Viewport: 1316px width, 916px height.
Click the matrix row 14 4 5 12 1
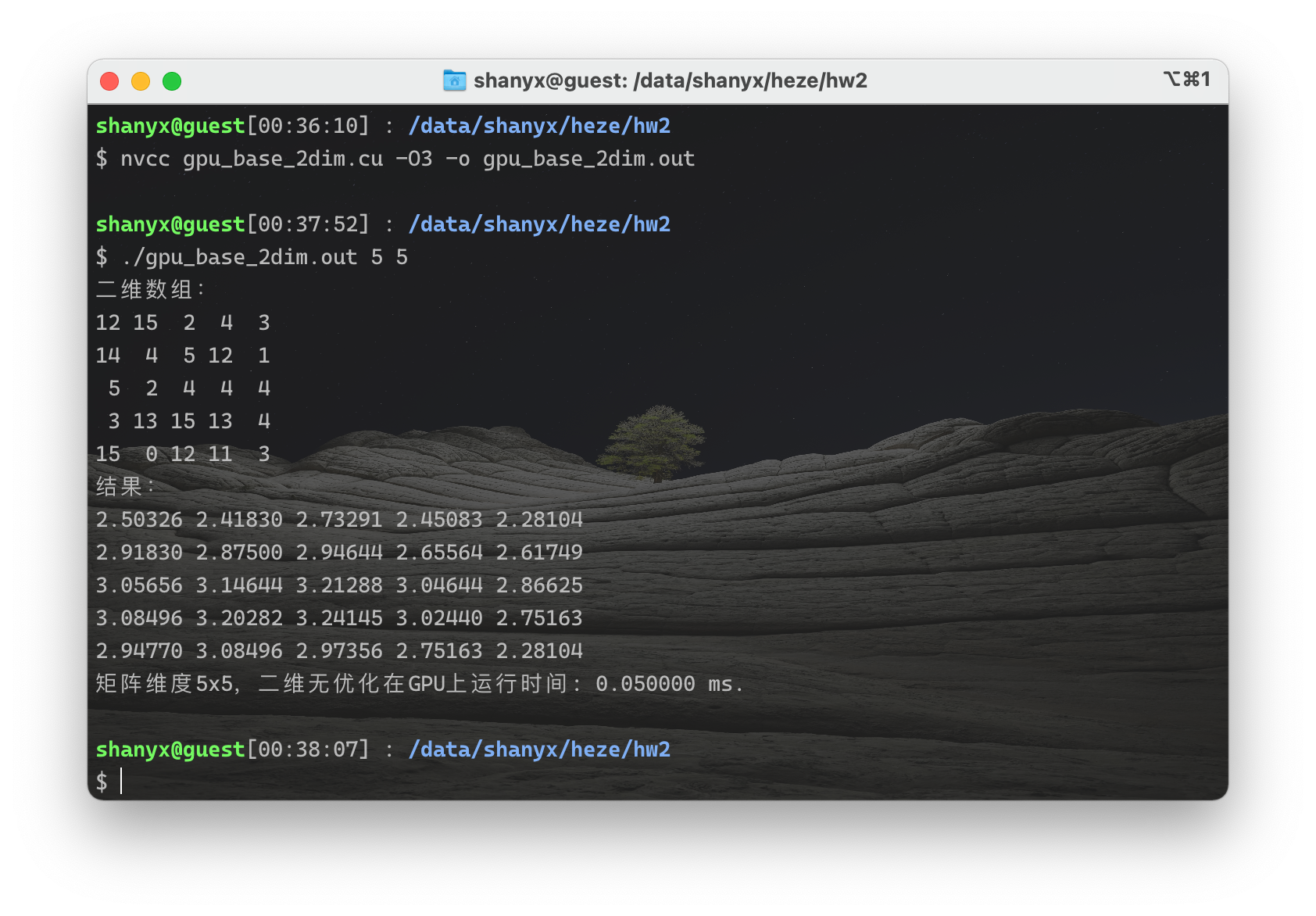pos(183,356)
